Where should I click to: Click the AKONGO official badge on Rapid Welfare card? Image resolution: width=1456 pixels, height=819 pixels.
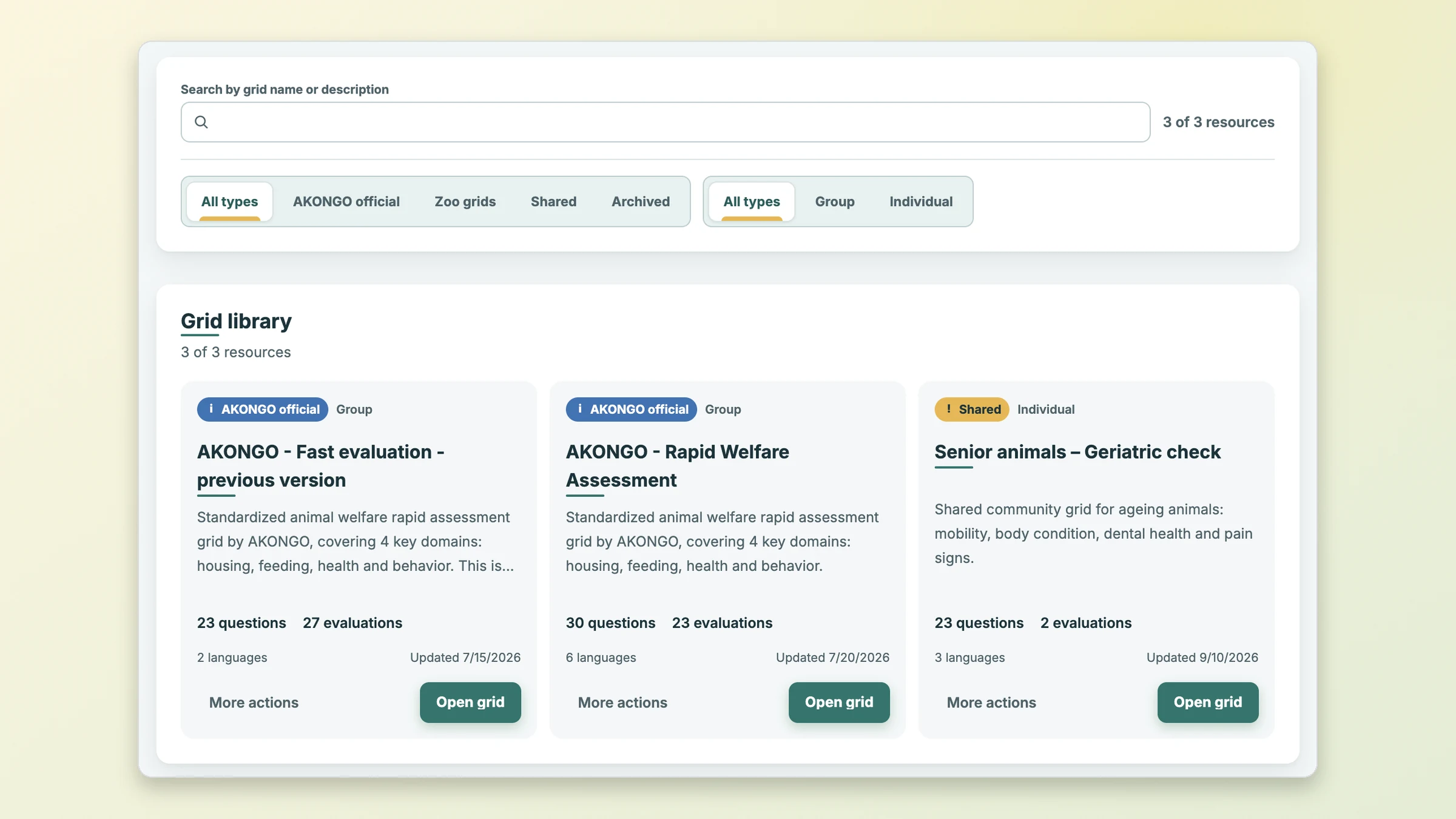click(x=631, y=409)
